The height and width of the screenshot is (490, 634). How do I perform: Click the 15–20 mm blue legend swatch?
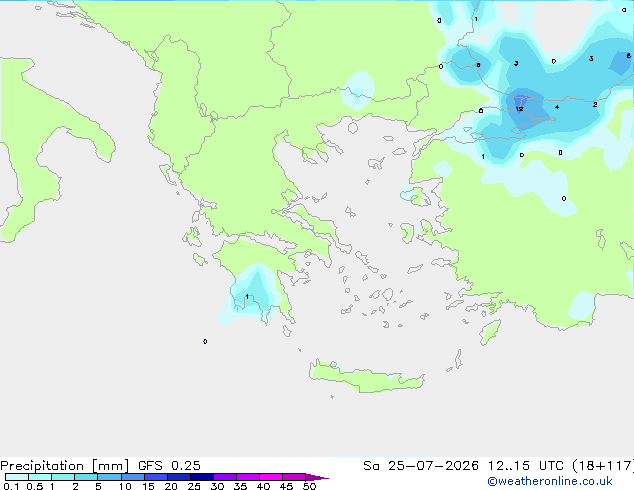coord(155,477)
